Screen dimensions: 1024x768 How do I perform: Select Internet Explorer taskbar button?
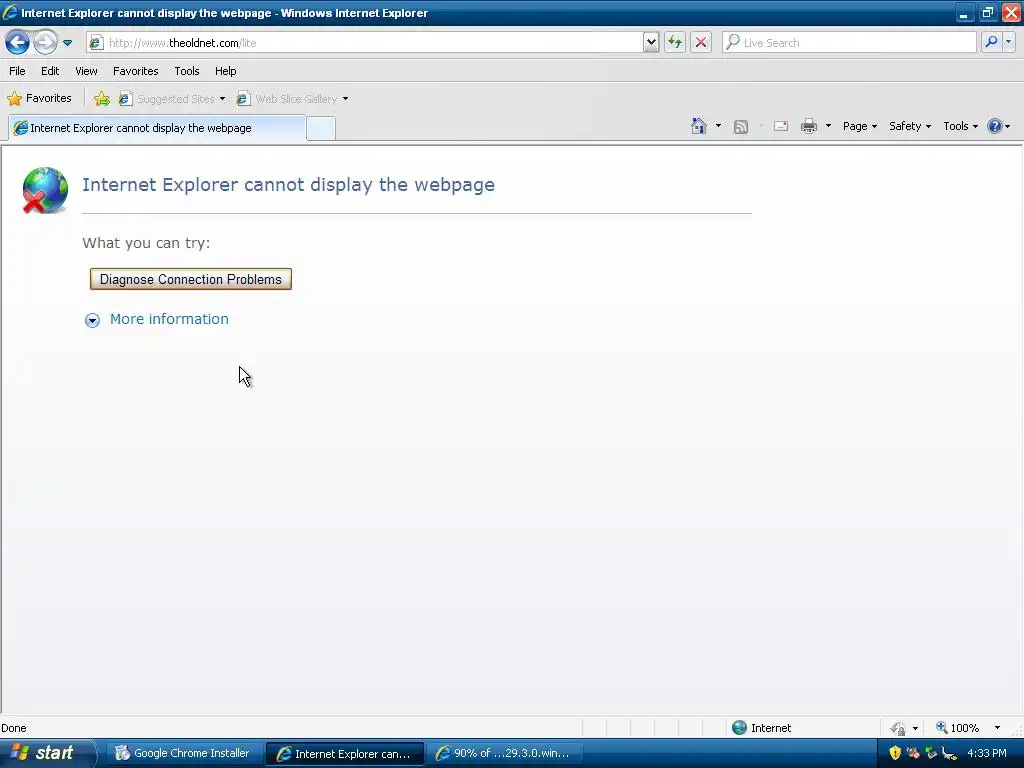tap(345, 754)
